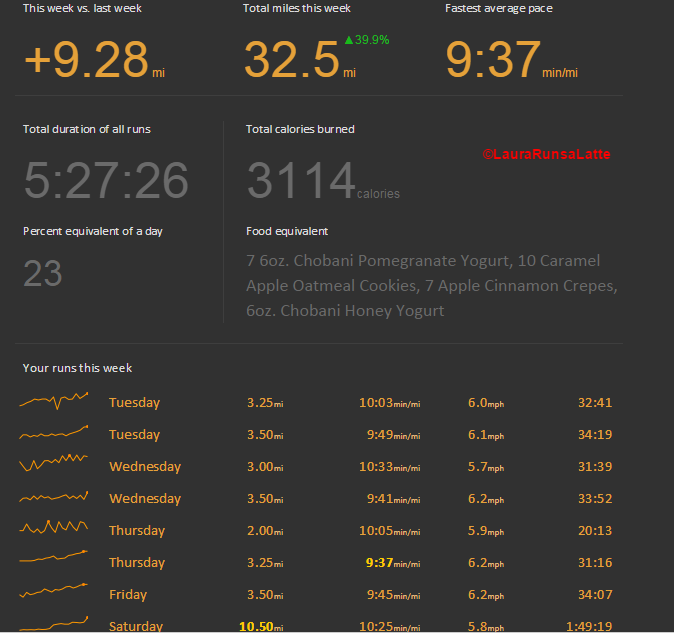Select the sparkline for Thursday's 31:16 run
Screen dimensions: 674x633
point(53,561)
